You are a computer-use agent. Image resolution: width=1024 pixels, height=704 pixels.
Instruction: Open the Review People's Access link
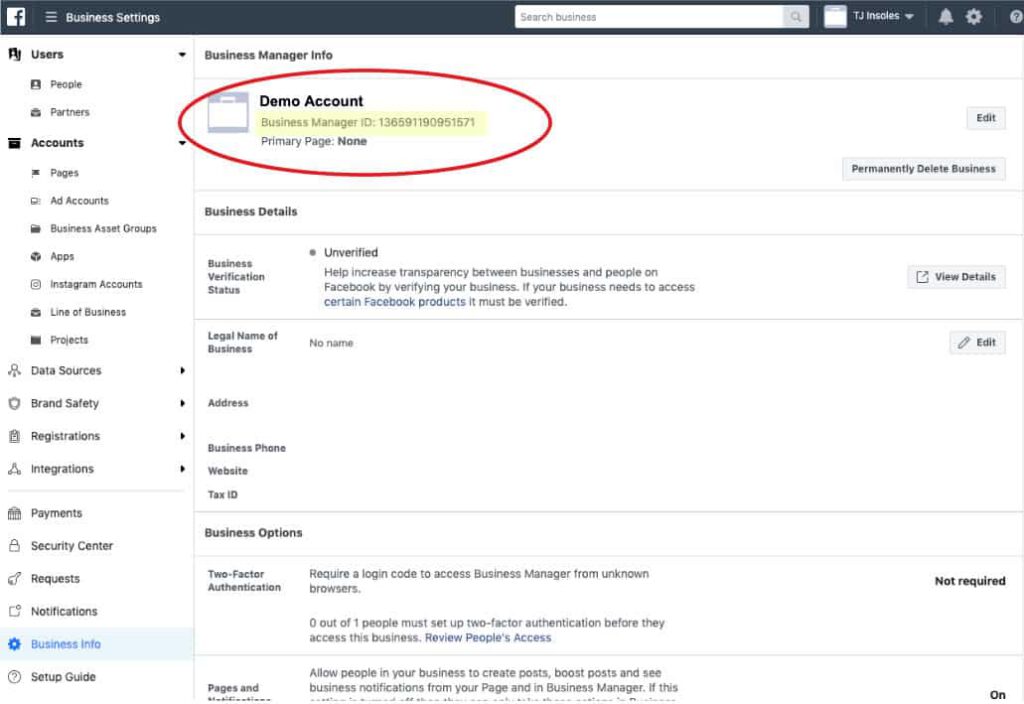(x=488, y=637)
